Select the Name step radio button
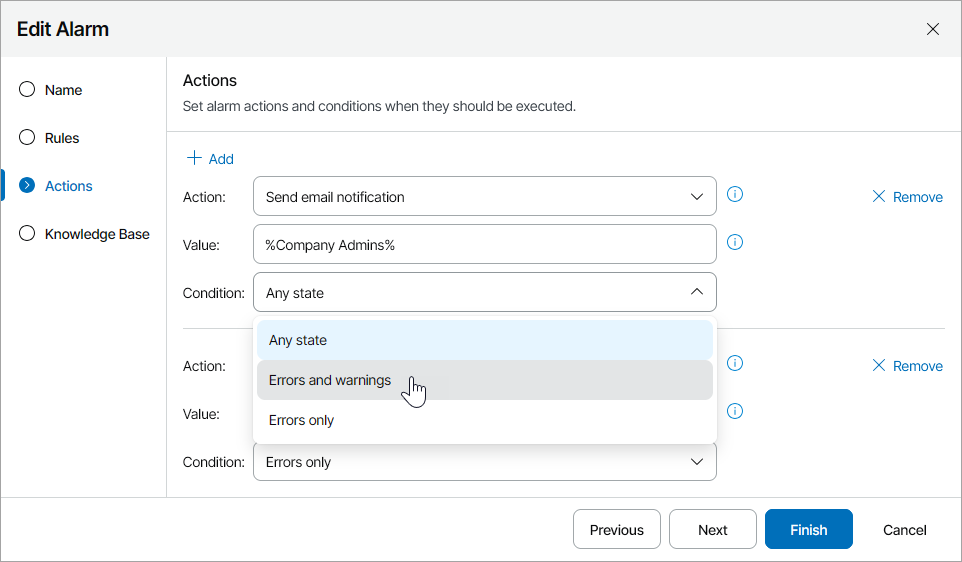Image resolution: width=962 pixels, height=562 pixels. point(28,90)
